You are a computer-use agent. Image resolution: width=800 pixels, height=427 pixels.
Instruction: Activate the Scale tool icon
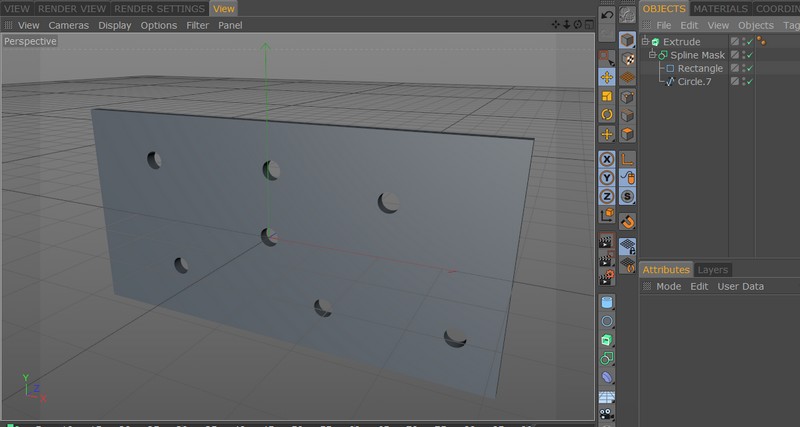(607, 96)
